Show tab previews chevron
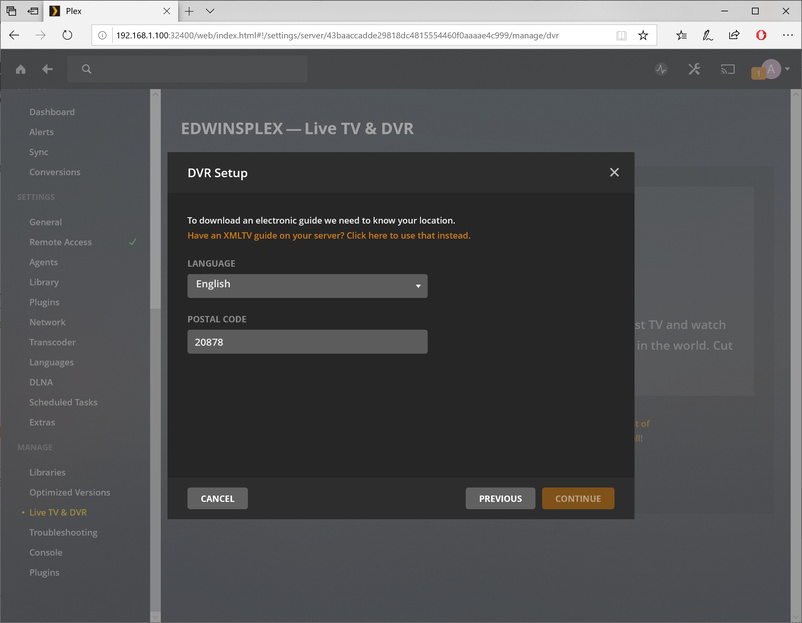The width and height of the screenshot is (802, 623). tap(210, 11)
